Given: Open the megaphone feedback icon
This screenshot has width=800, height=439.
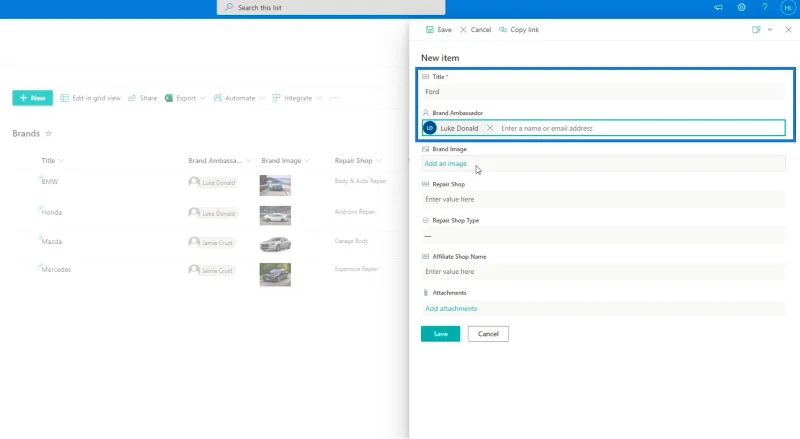Looking at the screenshot, I should (718, 7).
